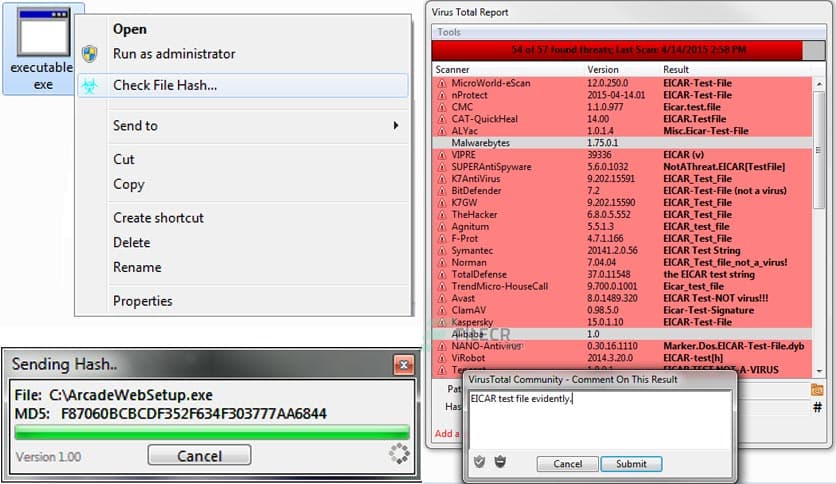The image size is (836, 484).
Task: Sort by the Result column header
Action: pyautogui.click(x=676, y=69)
